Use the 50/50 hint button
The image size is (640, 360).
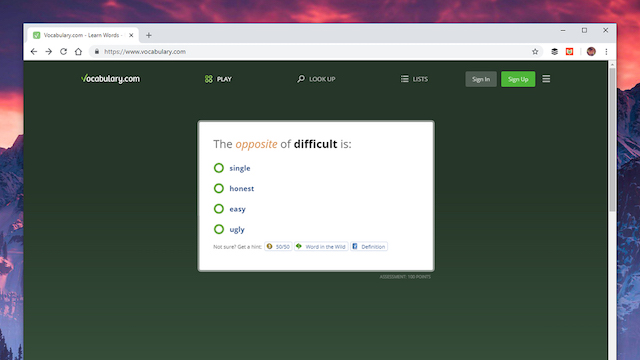pyautogui.click(x=278, y=247)
